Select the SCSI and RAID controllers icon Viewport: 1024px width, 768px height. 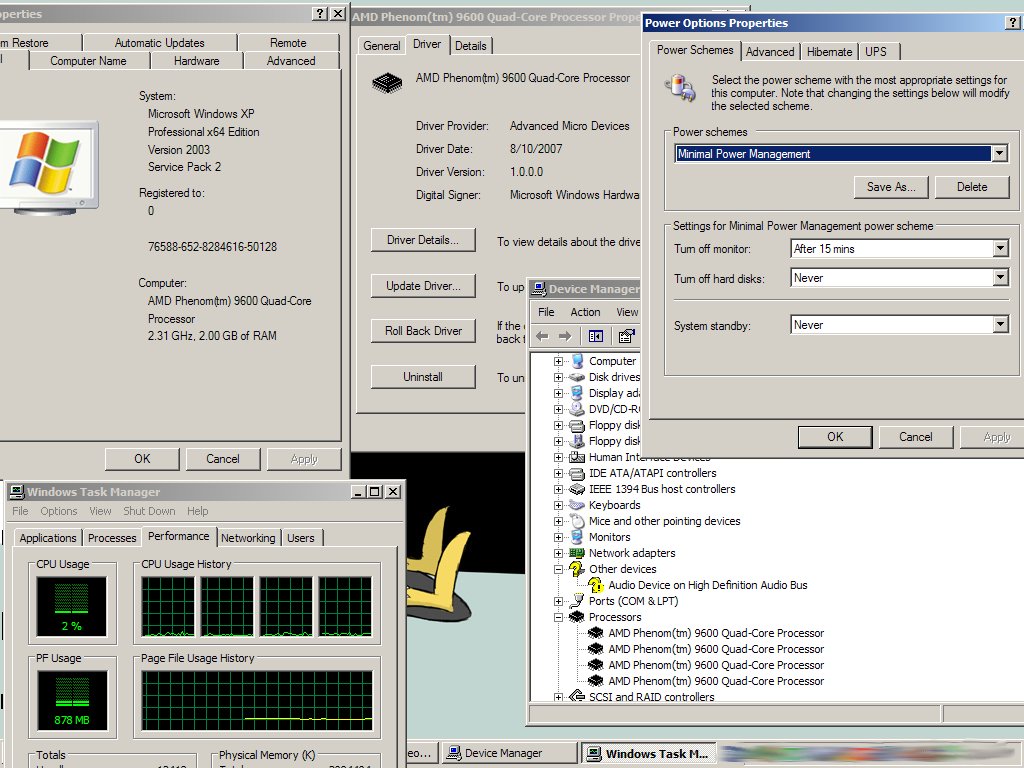(577, 696)
